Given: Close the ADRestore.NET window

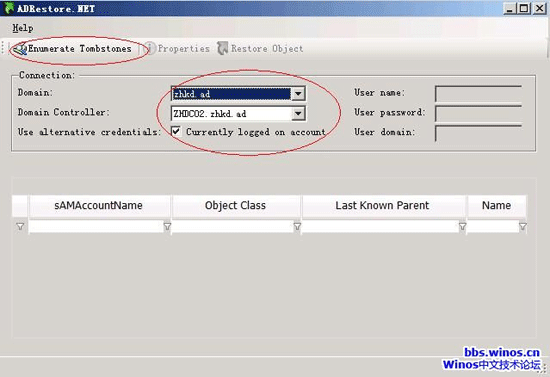Looking at the screenshot, I should [539, 8].
